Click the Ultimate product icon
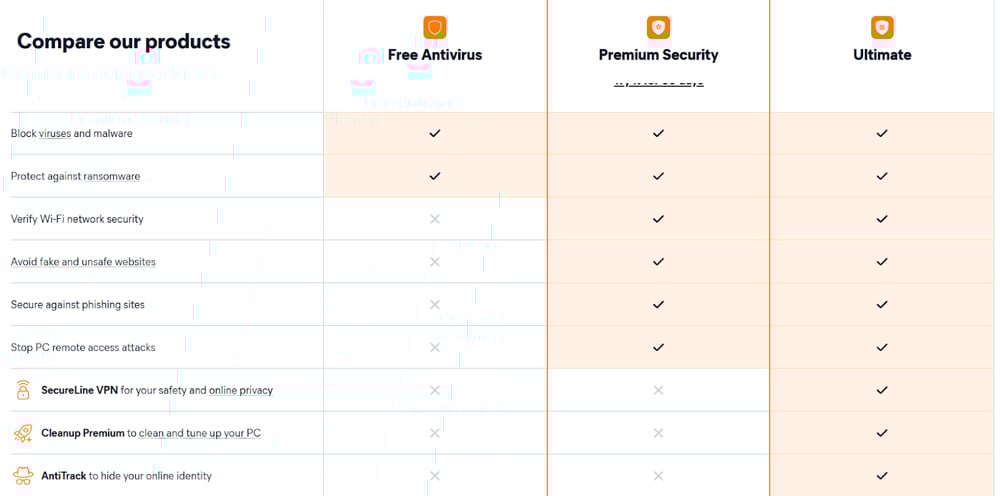Image resolution: width=1000 pixels, height=496 pixels. pos(882,27)
